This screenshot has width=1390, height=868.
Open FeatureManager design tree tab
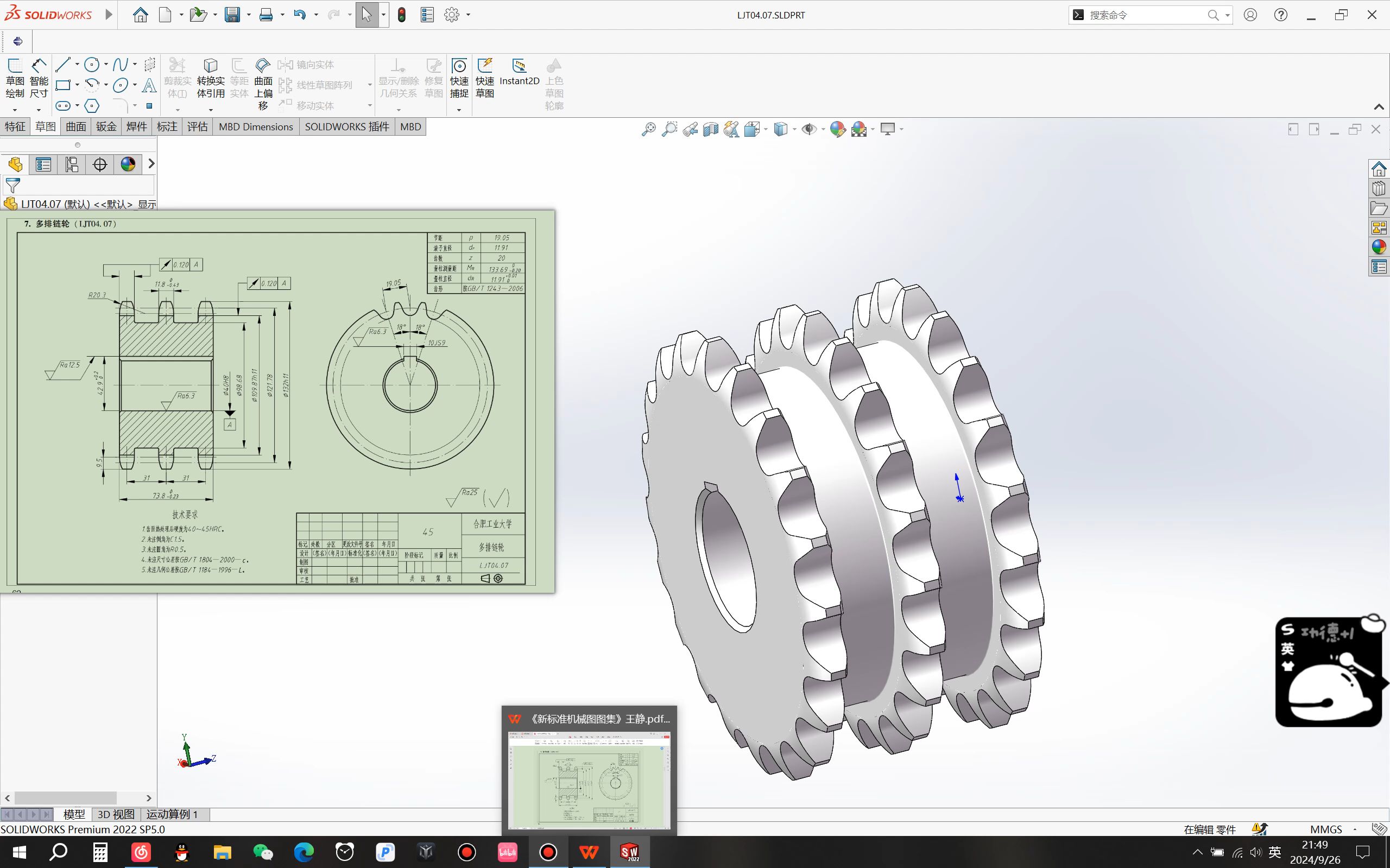pyautogui.click(x=15, y=164)
